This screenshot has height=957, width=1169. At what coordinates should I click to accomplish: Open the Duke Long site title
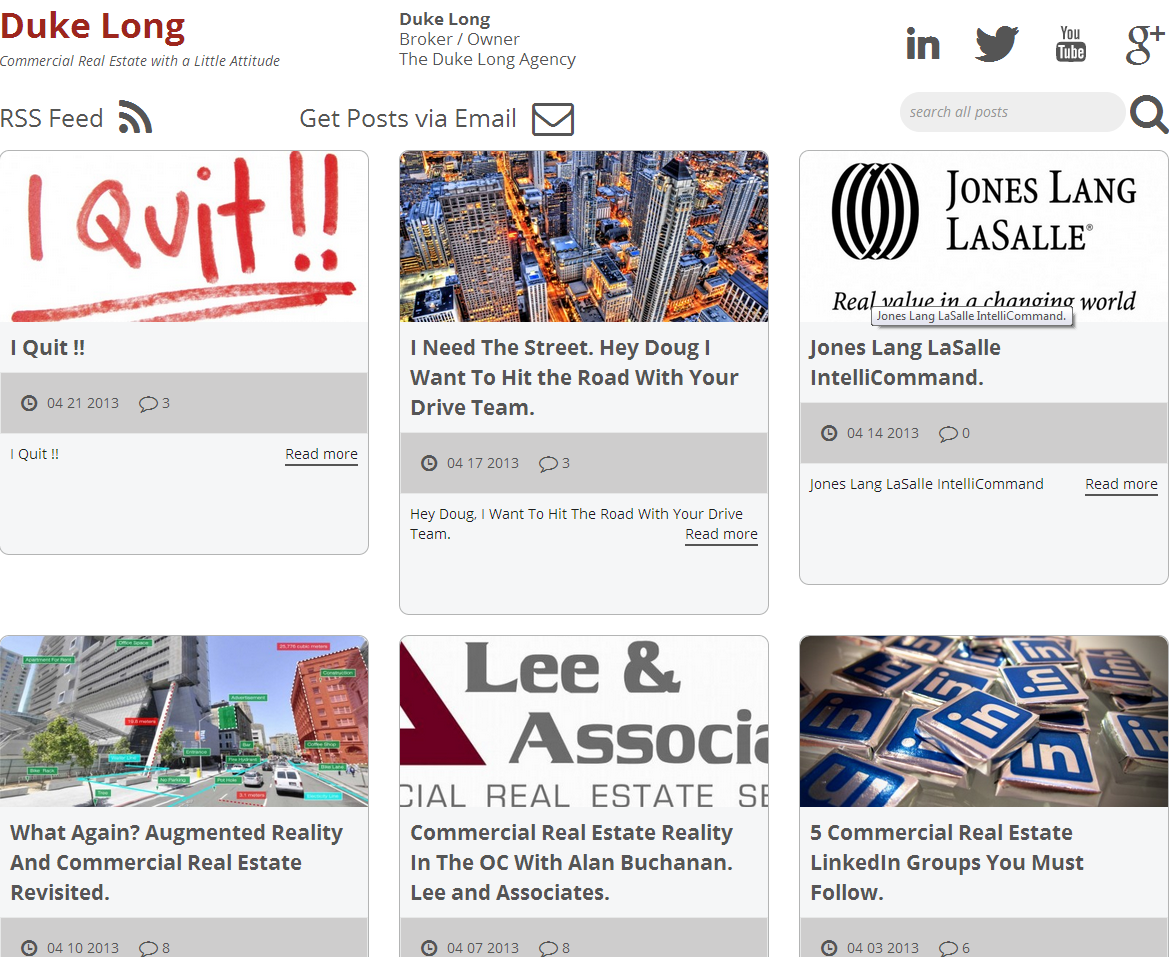pyautogui.click(x=92, y=25)
